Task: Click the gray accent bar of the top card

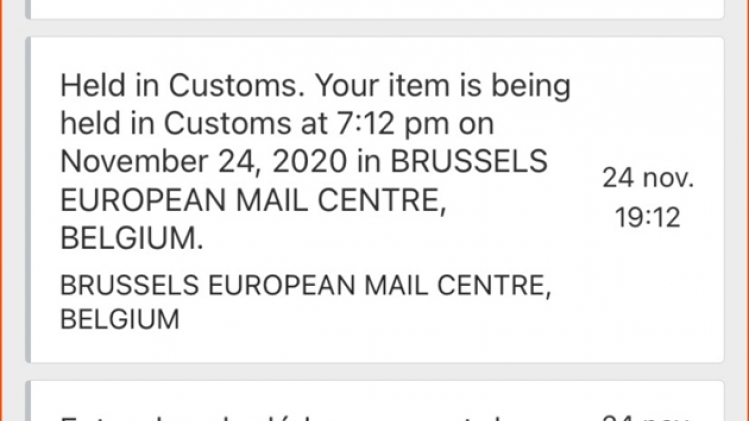Action: pos(28,8)
